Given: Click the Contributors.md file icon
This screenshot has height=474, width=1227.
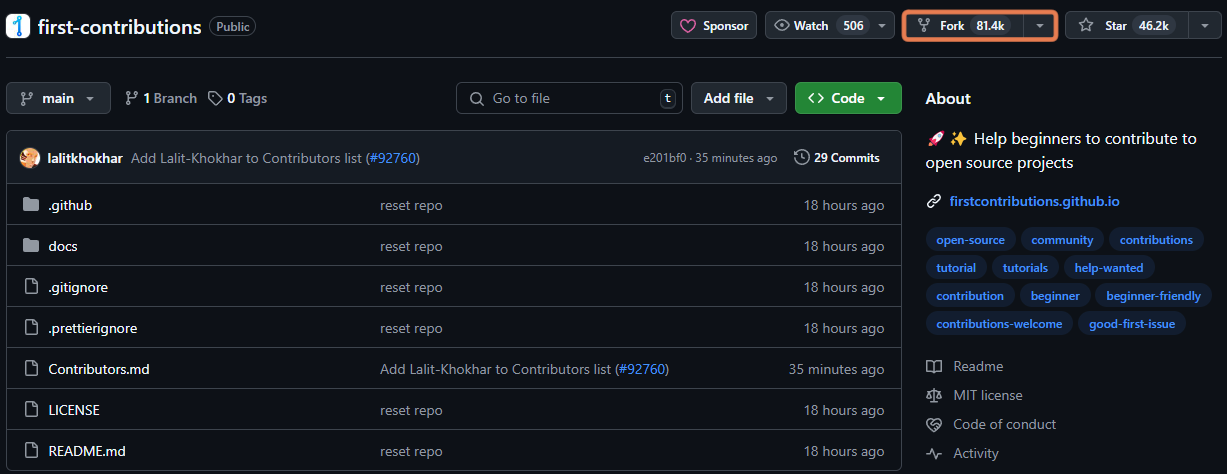Looking at the screenshot, I should [31, 369].
